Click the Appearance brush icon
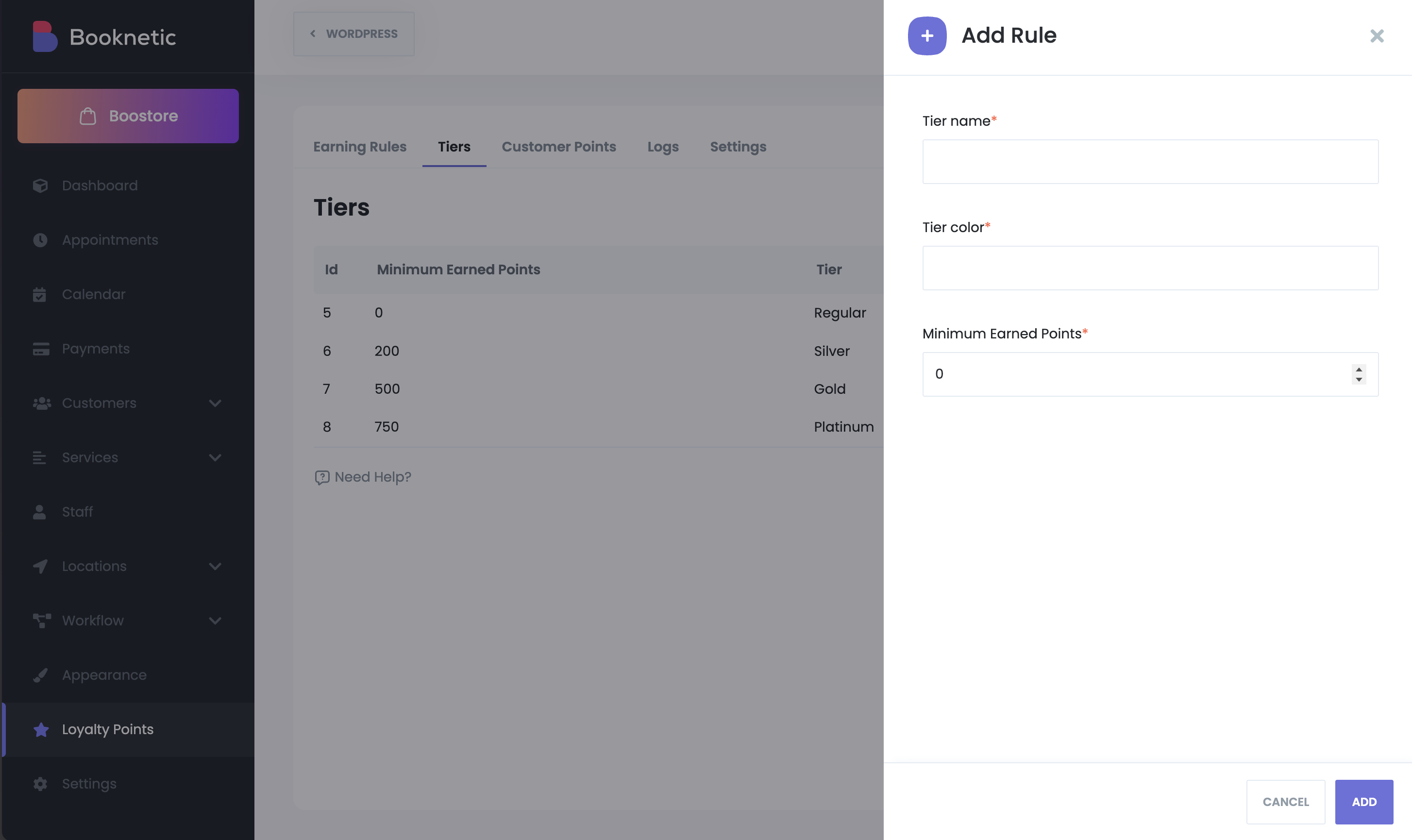The height and width of the screenshot is (840, 1412). point(40,675)
